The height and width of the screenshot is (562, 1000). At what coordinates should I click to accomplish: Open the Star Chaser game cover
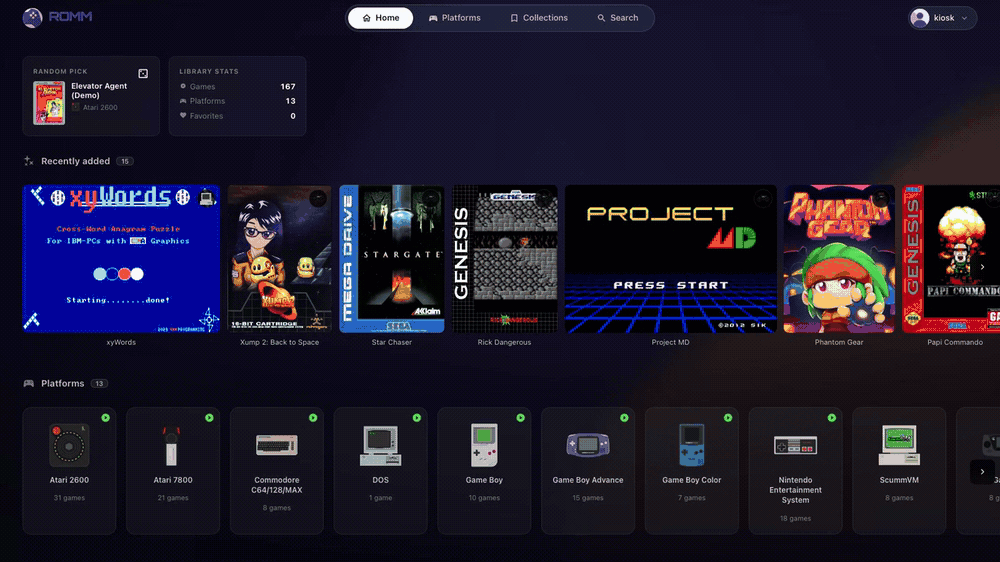click(392, 259)
